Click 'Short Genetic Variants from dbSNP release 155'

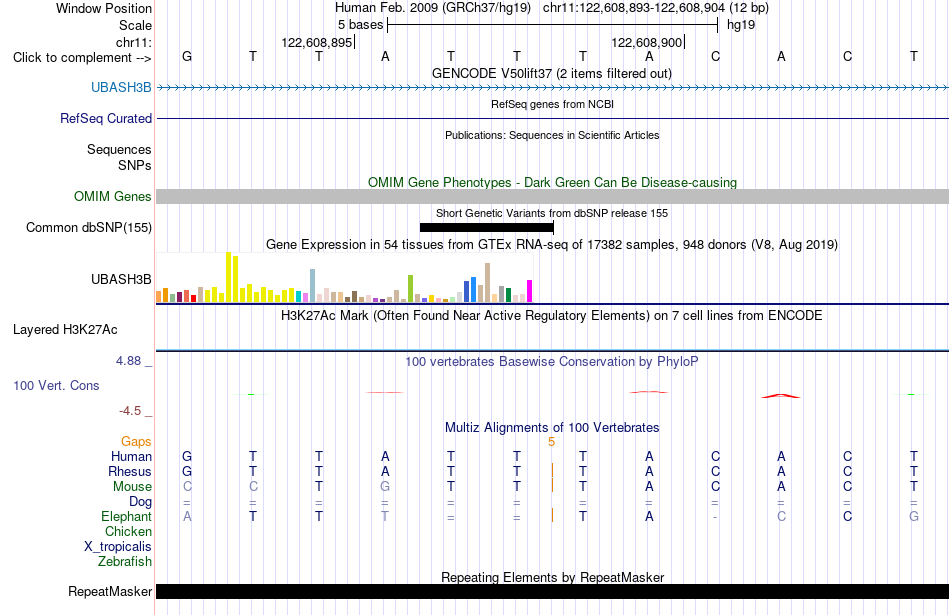(x=552, y=213)
